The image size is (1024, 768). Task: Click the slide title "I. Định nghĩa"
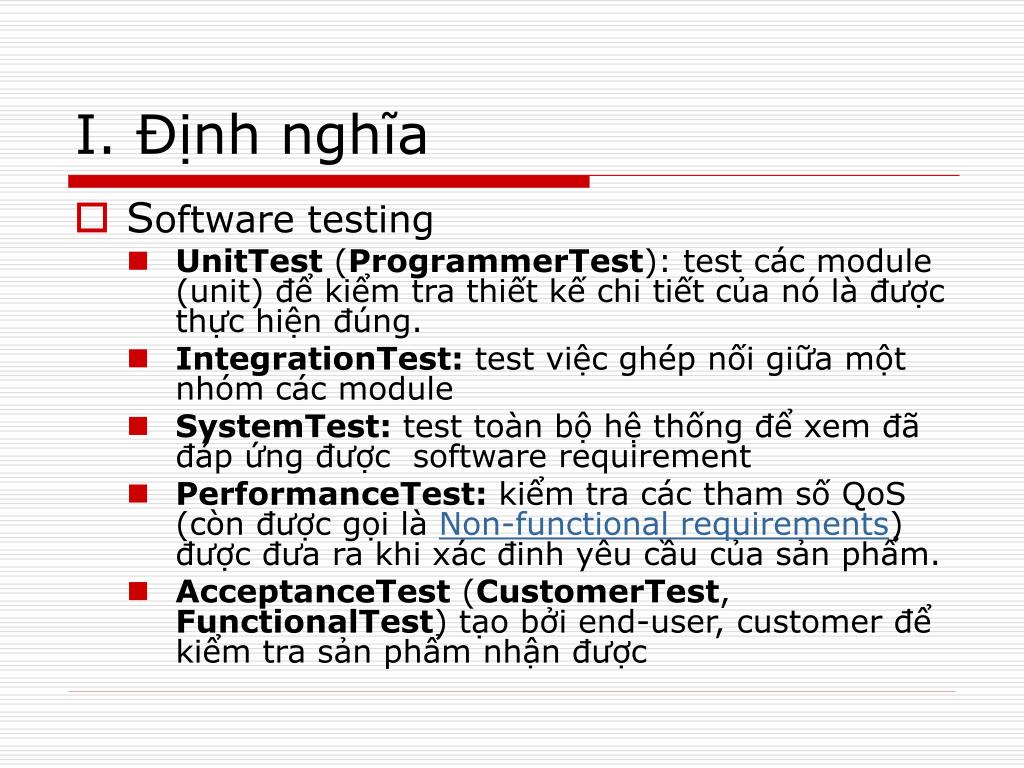tap(251, 135)
